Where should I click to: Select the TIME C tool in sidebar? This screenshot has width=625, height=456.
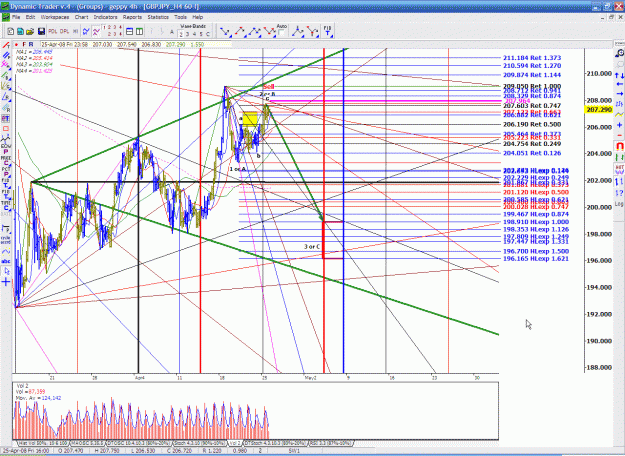point(6,206)
